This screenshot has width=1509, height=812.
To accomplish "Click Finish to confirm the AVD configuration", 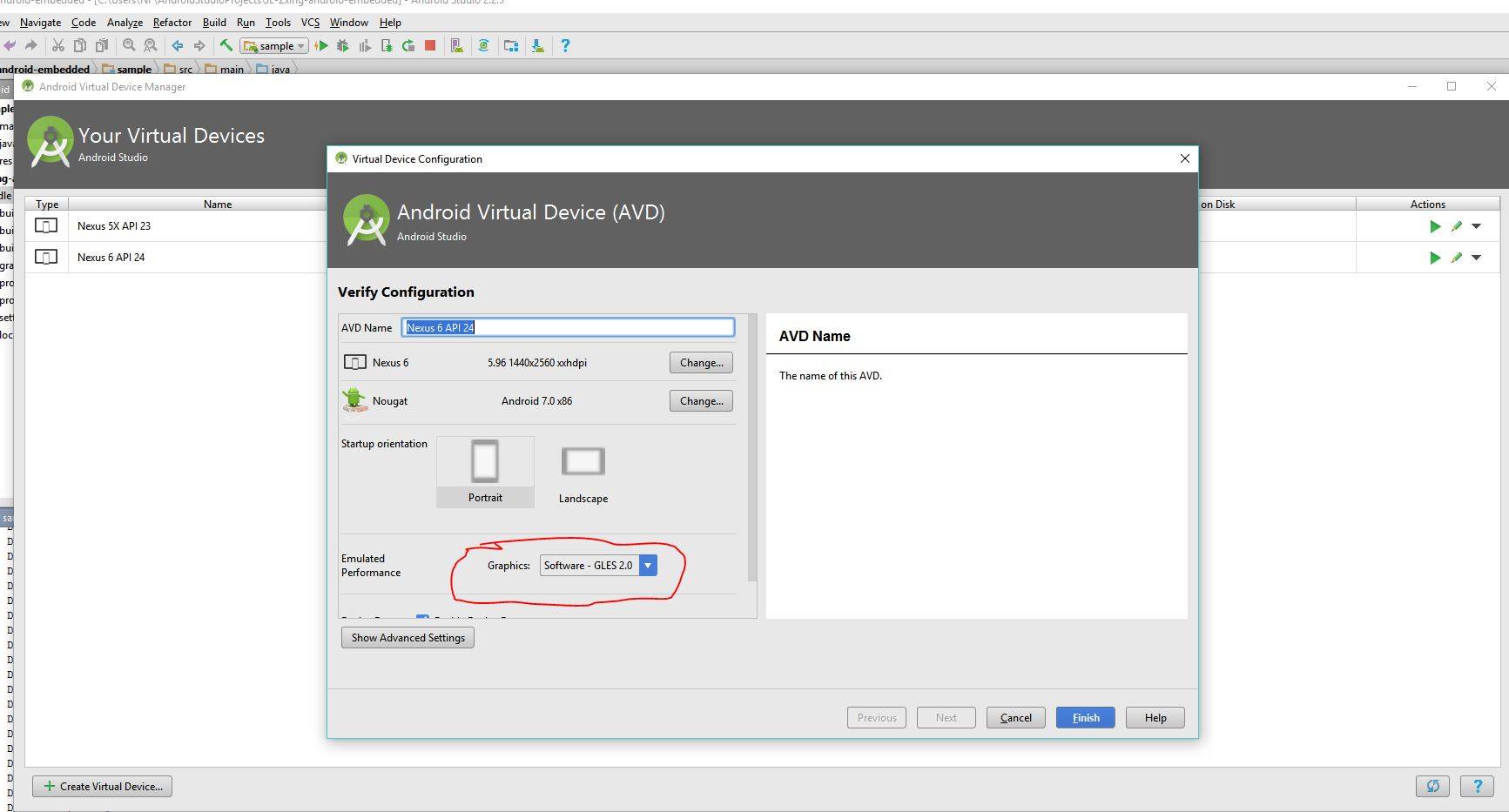I will click(1084, 717).
